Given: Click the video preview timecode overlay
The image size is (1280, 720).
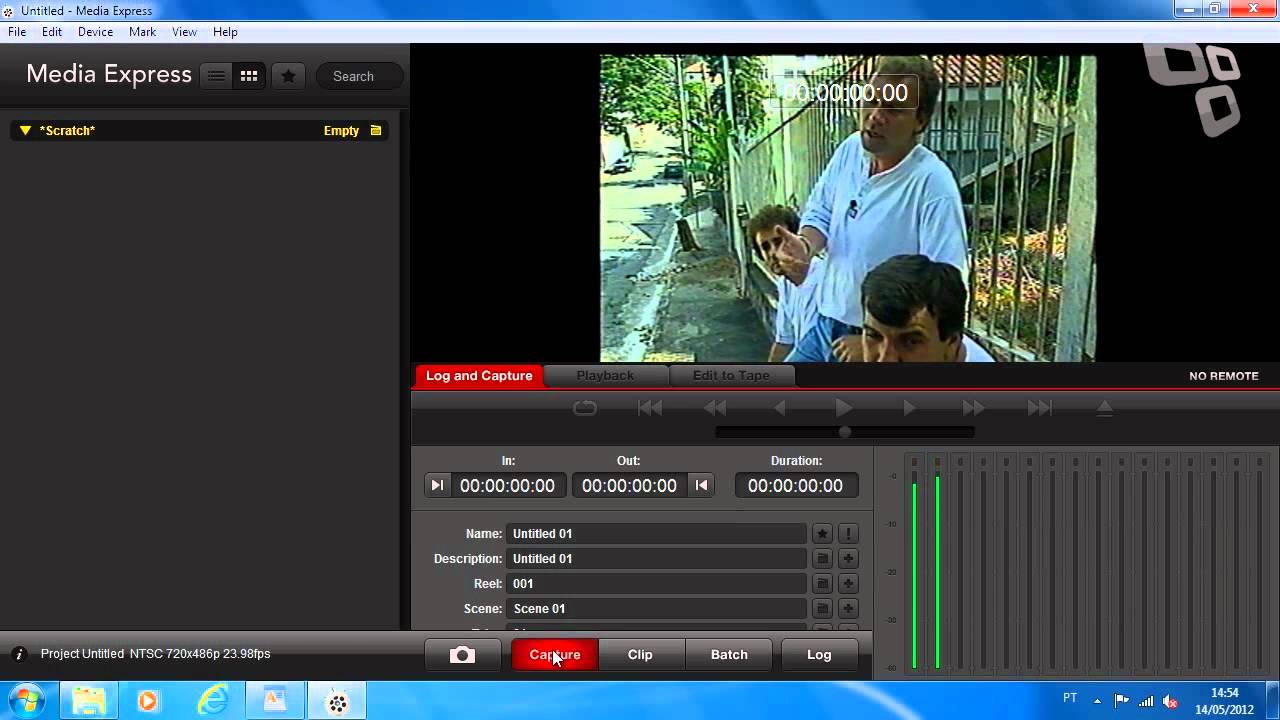Looking at the screenshot, I should pyautogui.click(x=845, y=93).
